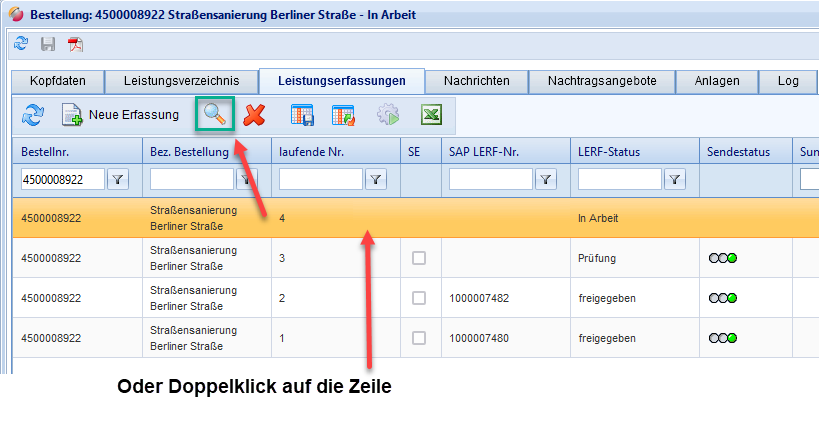Click the PDF export icon in top toolbar

pos(75,44)
